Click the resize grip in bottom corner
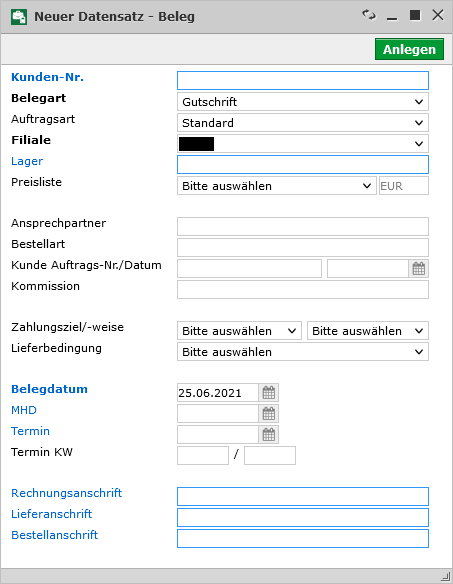 446,577
